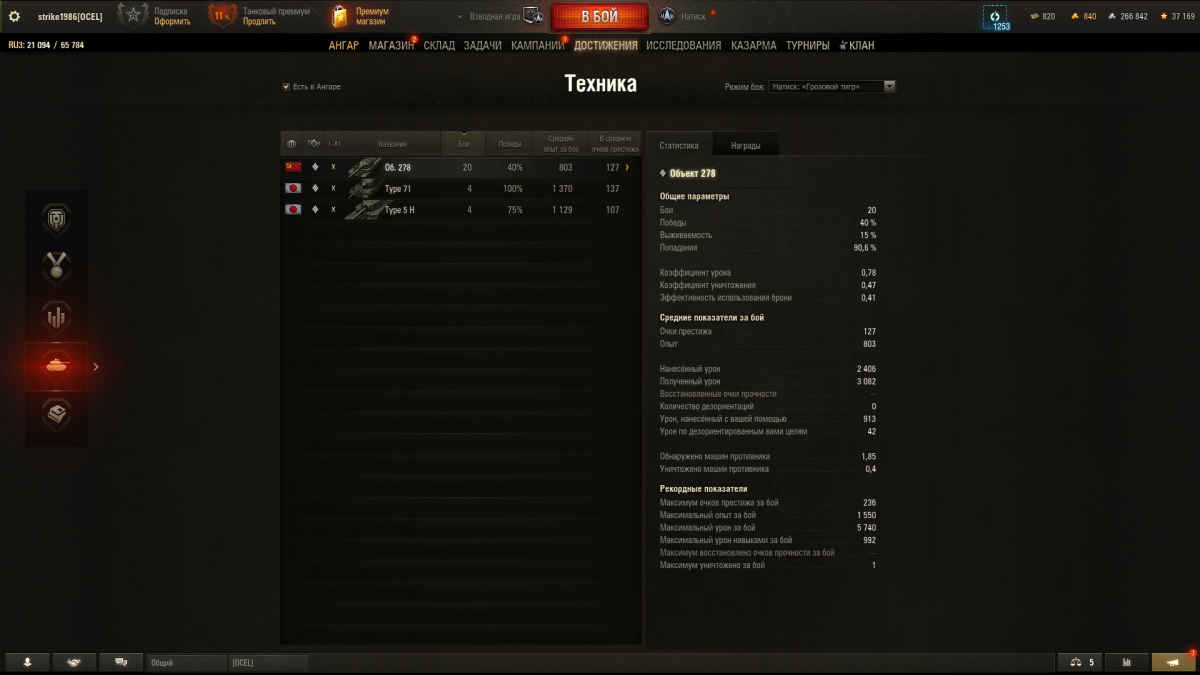Open the МАГАЗИН menu item
The height and width of the screenshot is (675, 1200).
[x=391, y=45]
